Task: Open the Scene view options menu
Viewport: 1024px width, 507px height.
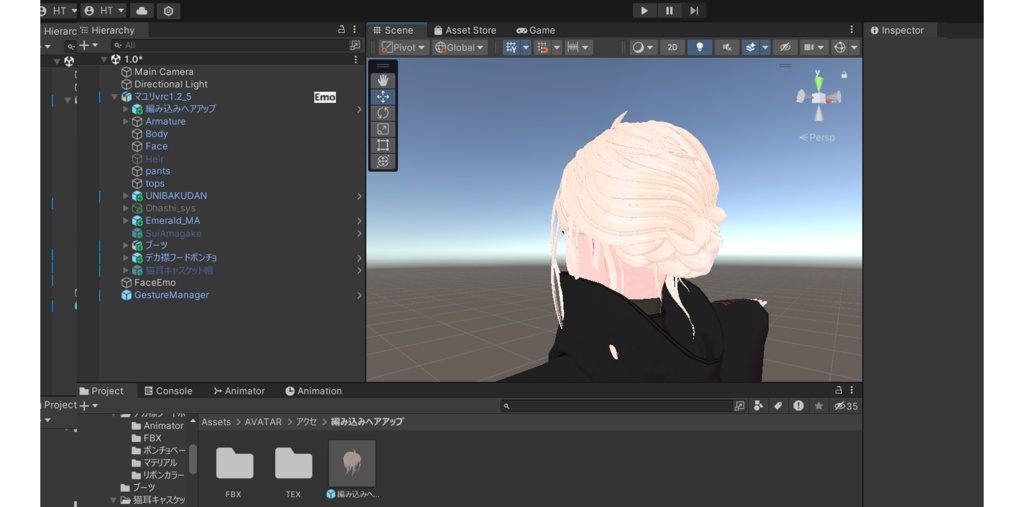Action: pos(852,29)
